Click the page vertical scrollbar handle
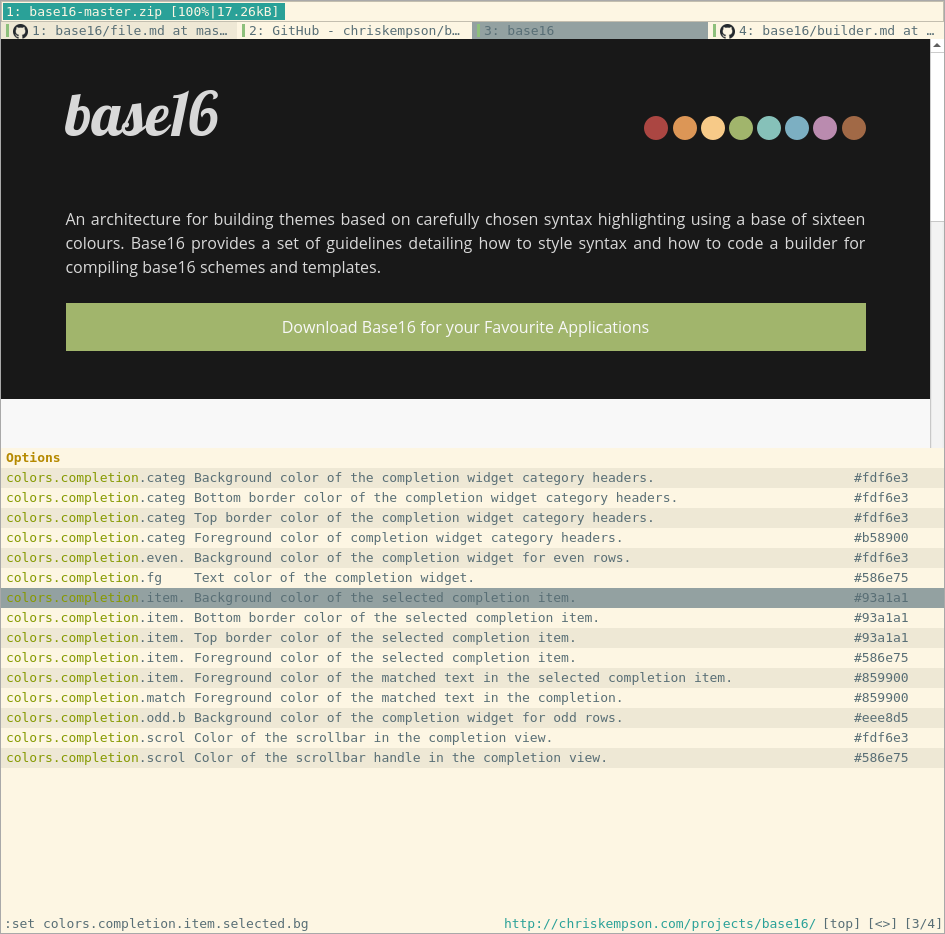Image resolution: width=945 pixels, height=934 pixels. (x=937, y=136)
